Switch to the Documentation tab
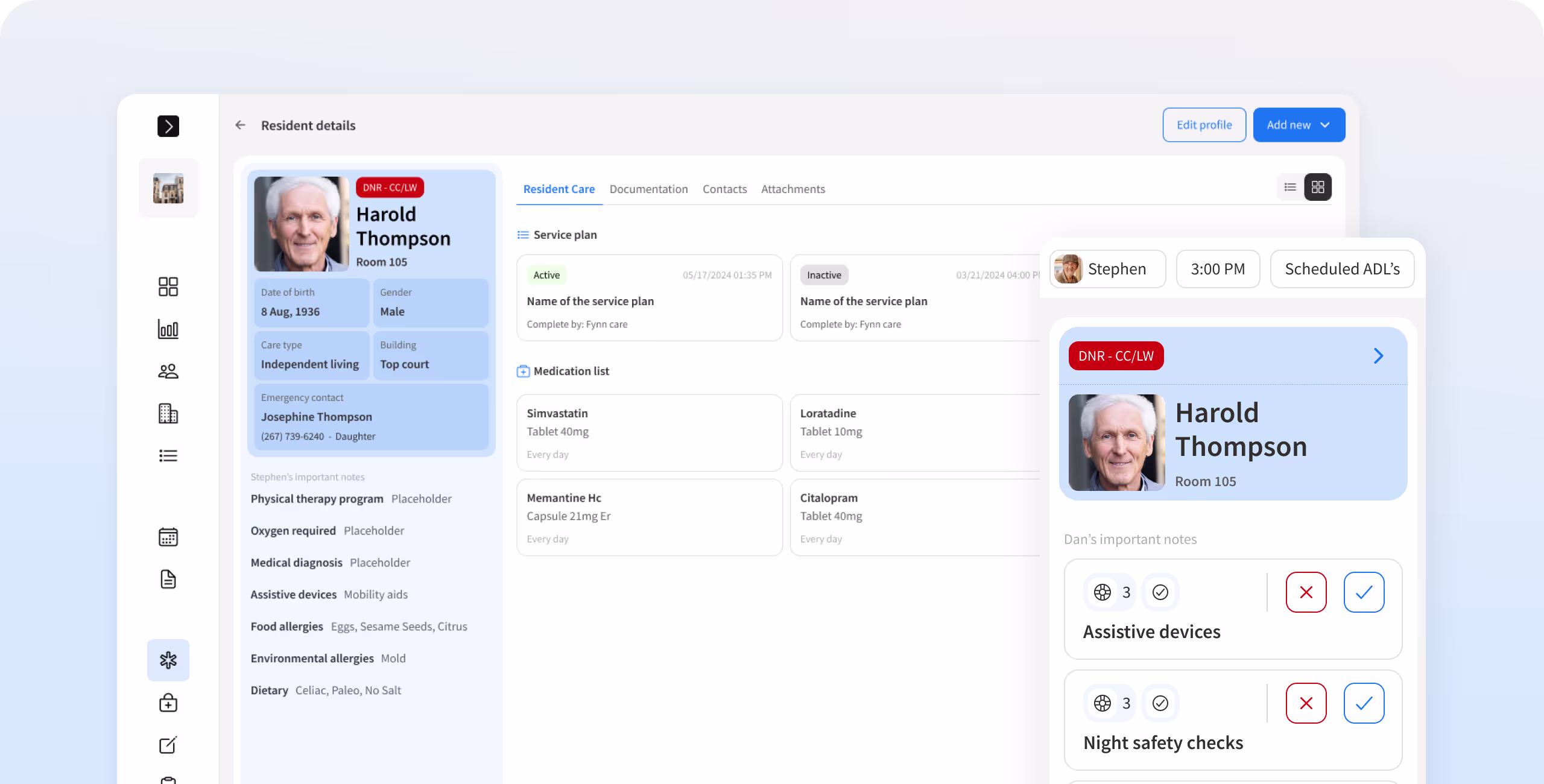The image size is (1544, 784). click(648, 189)
